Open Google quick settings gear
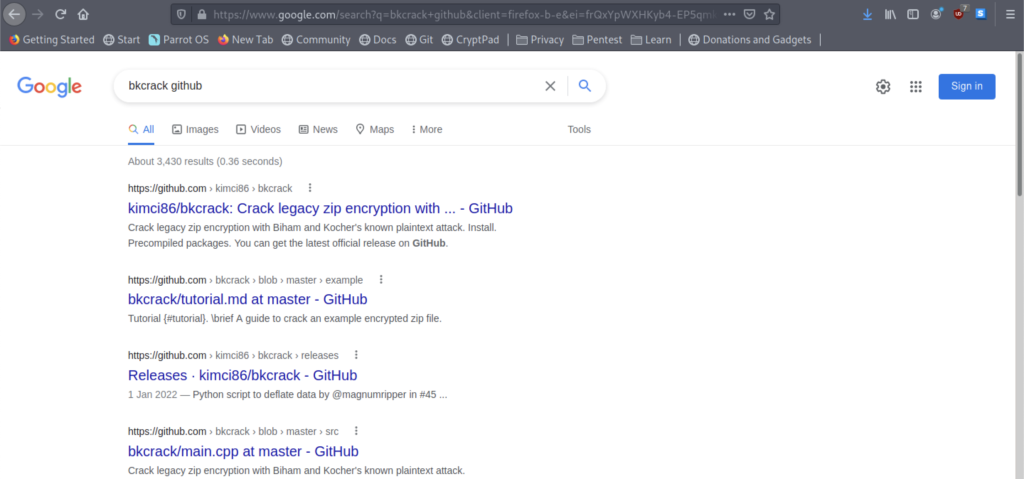 [x=883, y=86]
